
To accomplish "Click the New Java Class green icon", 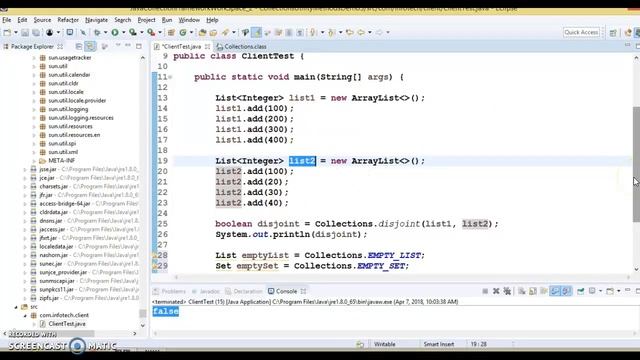I will [183, 32].
